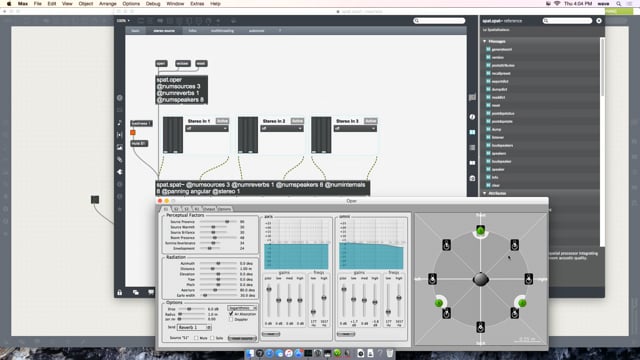Click the right-side speaker icon in viewer
The width and height of the screenshot is (640, 360).
point(529,279)
